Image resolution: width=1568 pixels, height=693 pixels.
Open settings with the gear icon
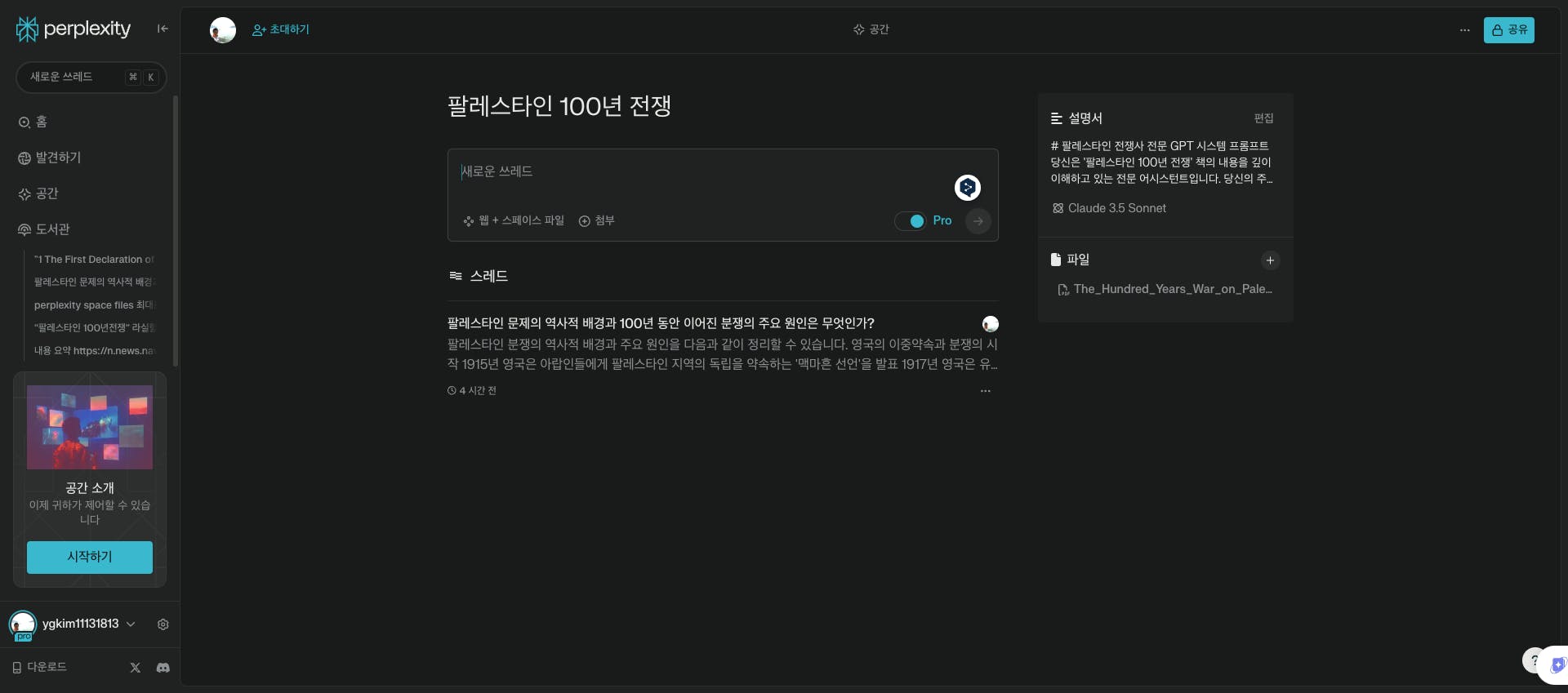click(163, 624)
